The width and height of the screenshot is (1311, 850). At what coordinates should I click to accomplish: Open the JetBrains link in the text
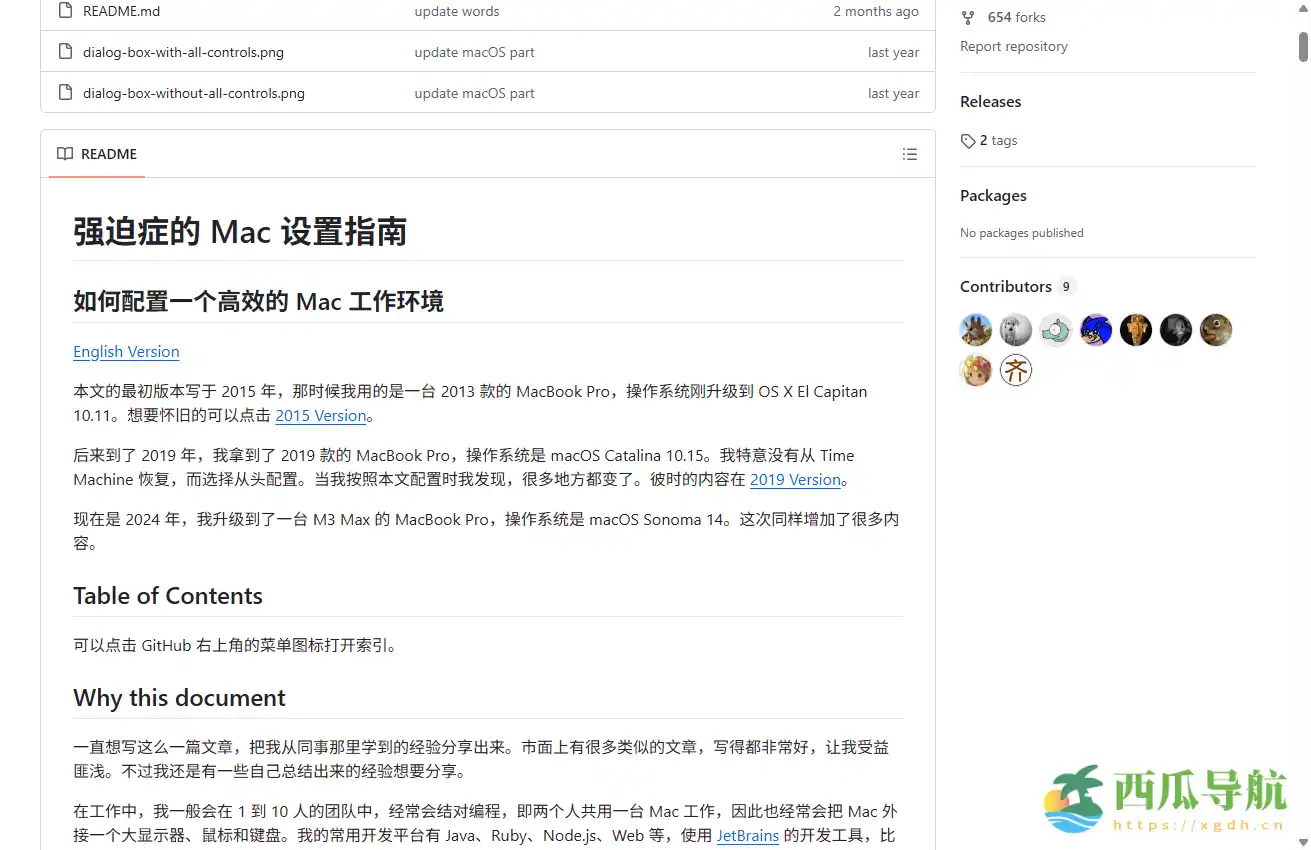pos(748,836)
